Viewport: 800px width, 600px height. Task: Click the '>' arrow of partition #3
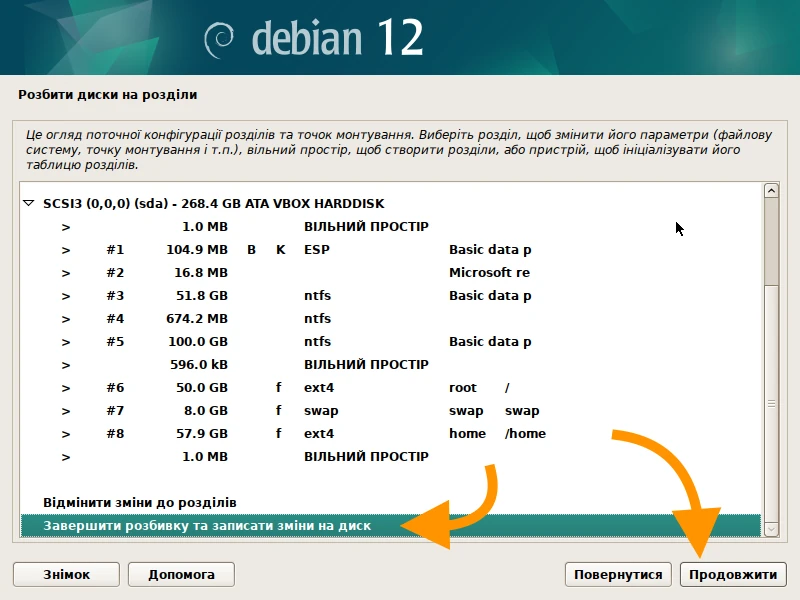tap(66, 296)
